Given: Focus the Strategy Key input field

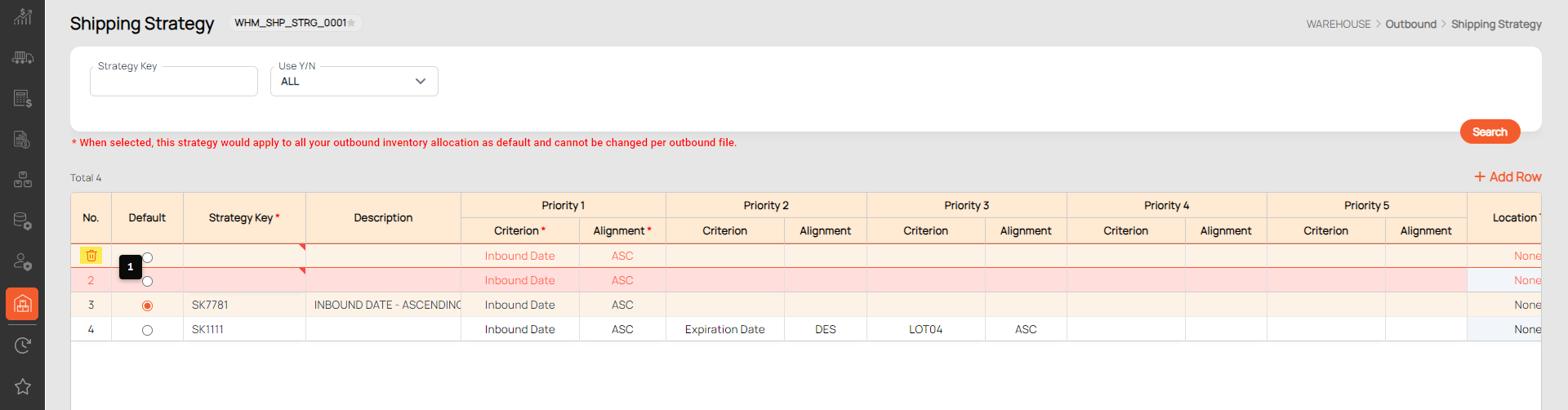Looking at the screenshot, I should [174, 81].
